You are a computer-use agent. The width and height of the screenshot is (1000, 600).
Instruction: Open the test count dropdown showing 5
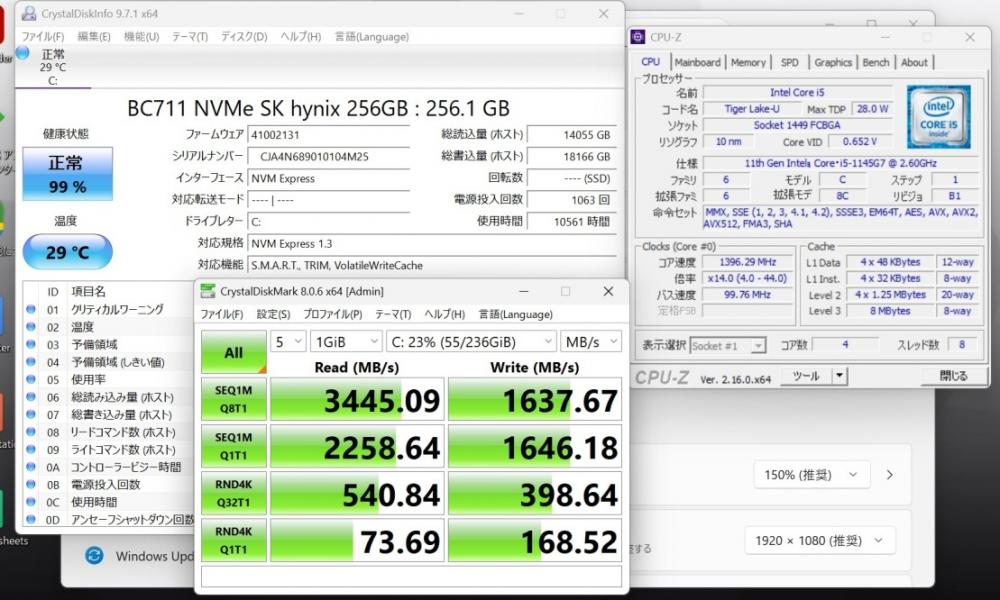coord(288,342)
